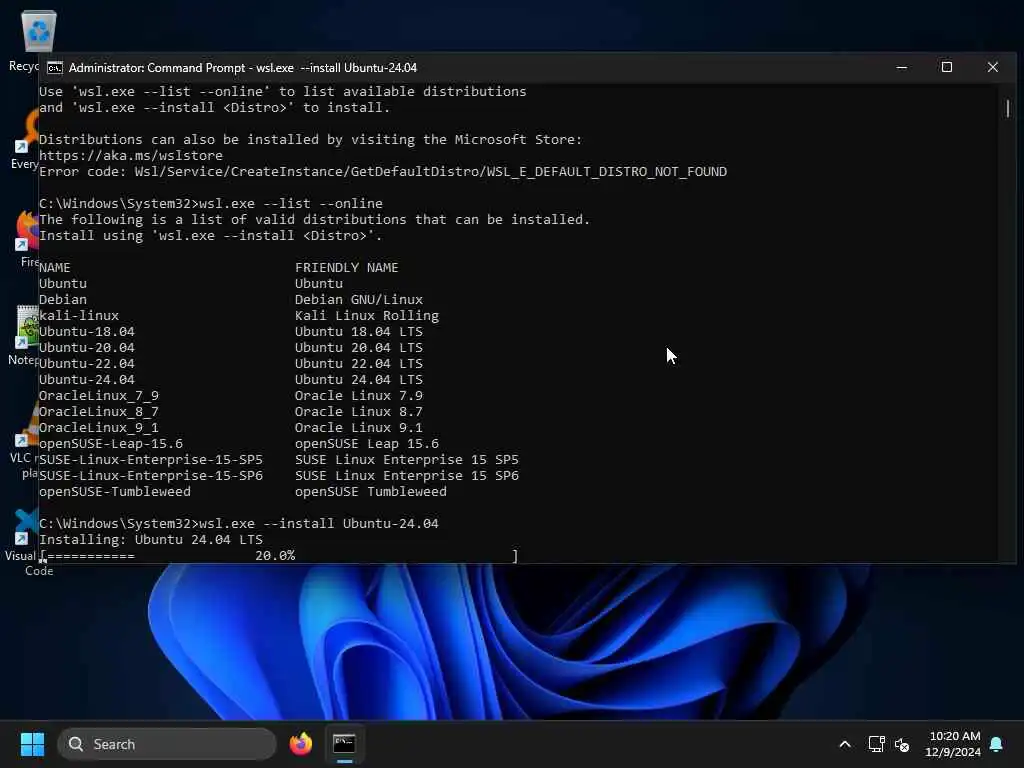The width and height of the screenshot is (1024, 768).
Task: Click the NAME column header
Action: coord(54,268)
